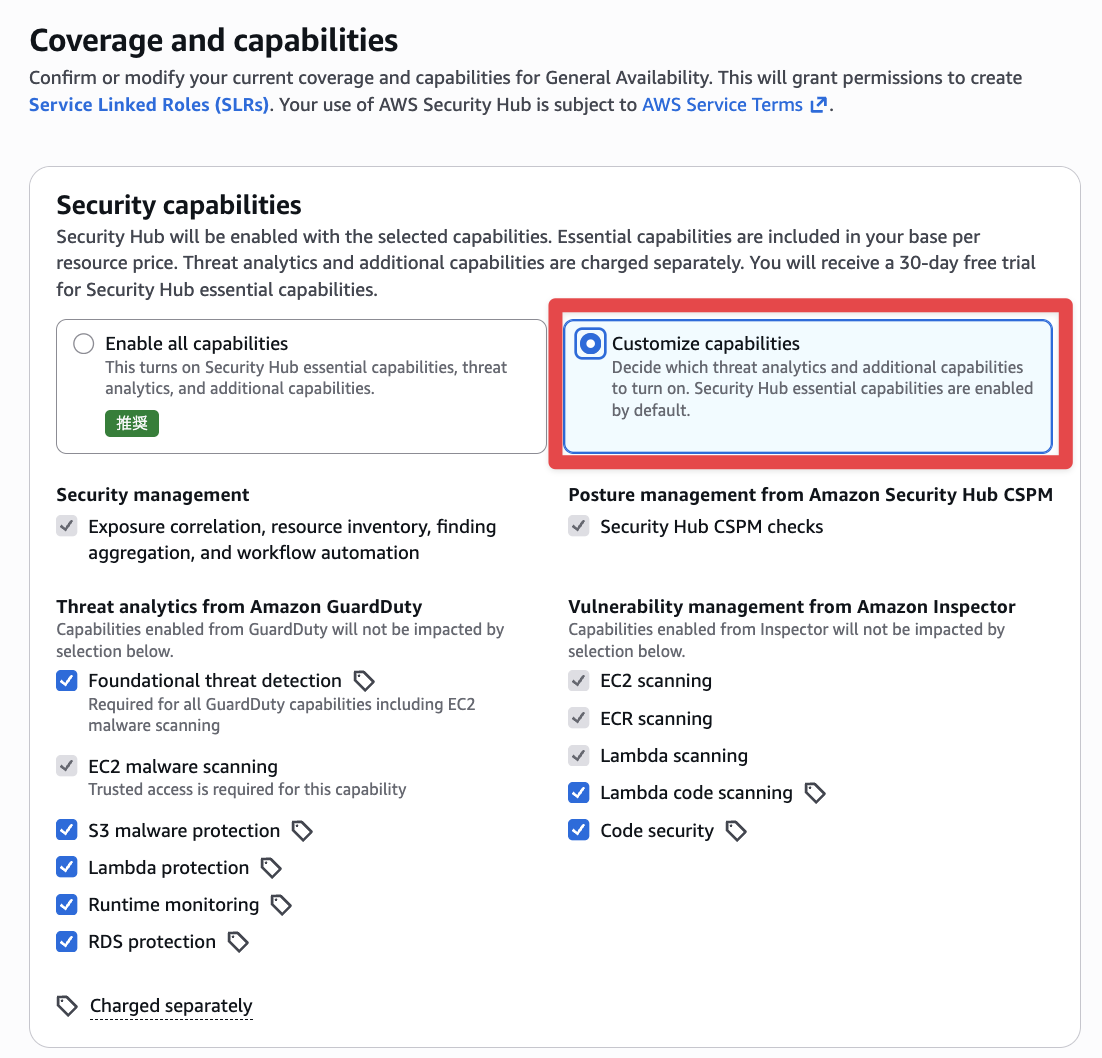Image resolution: width=1102 pixels, height=1058 pixels.
Task: Click tag icon next to RDS protection
Action: [x=238, y=942]
